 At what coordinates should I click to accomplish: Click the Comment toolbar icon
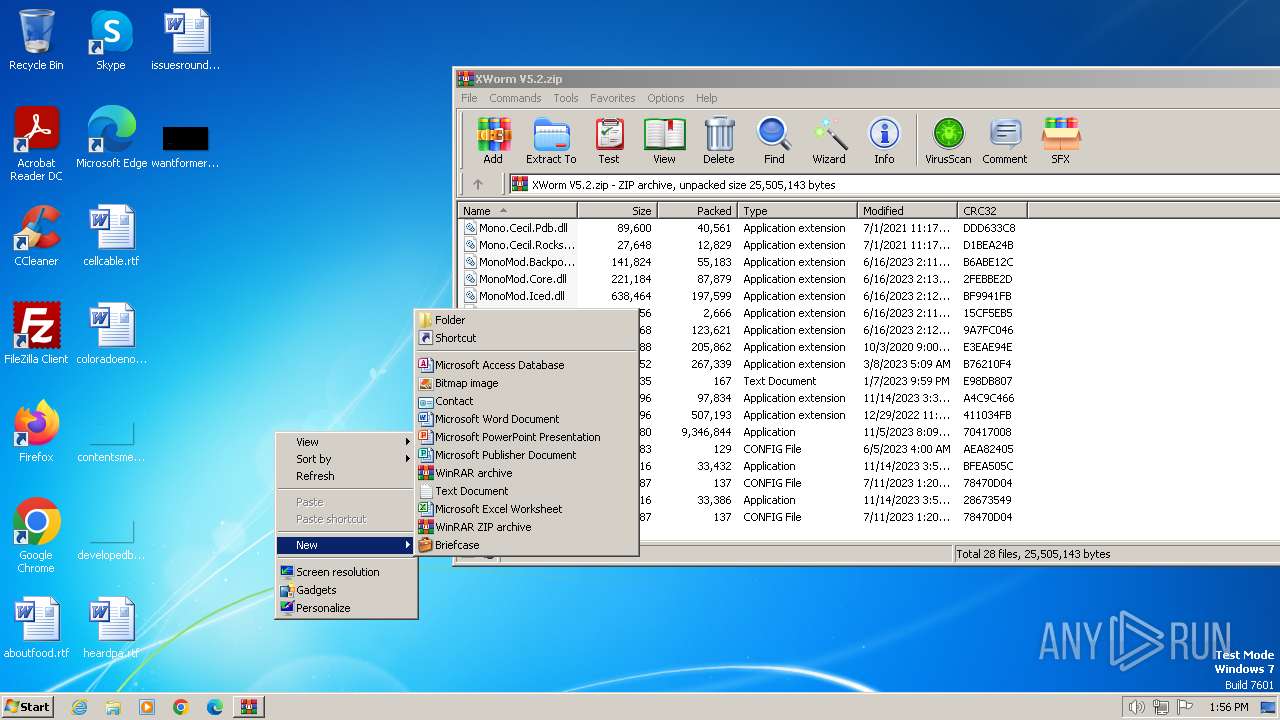click(1005, 141)
